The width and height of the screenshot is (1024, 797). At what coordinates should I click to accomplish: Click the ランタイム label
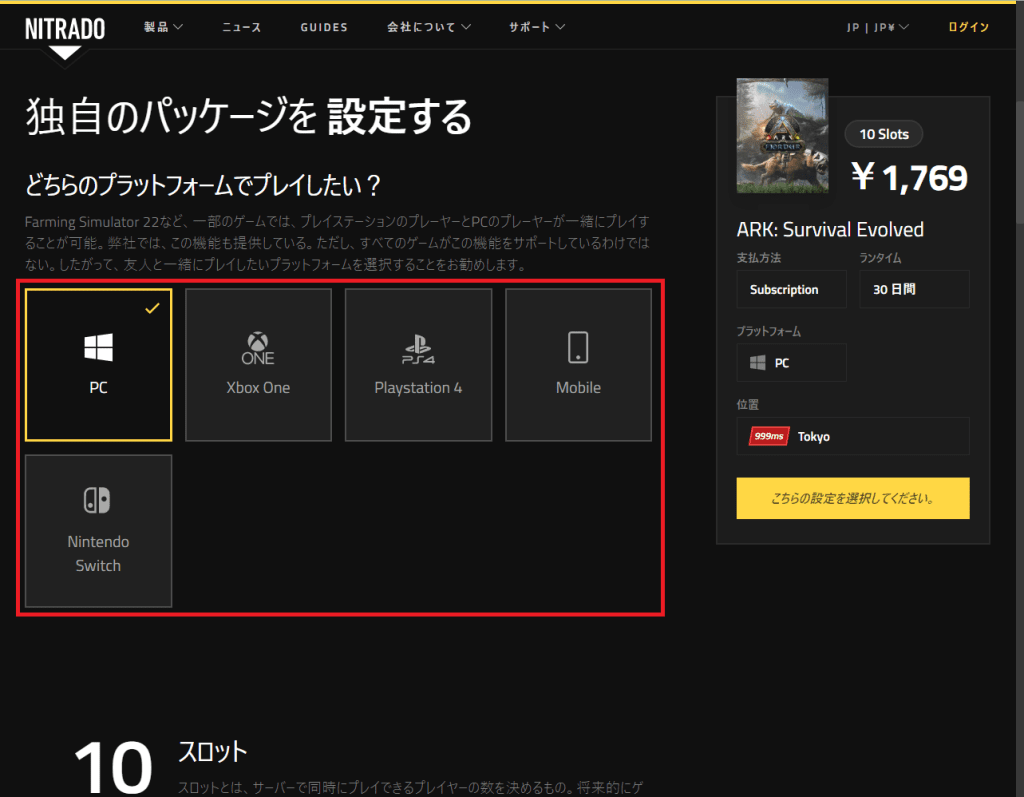click(880, 257)
